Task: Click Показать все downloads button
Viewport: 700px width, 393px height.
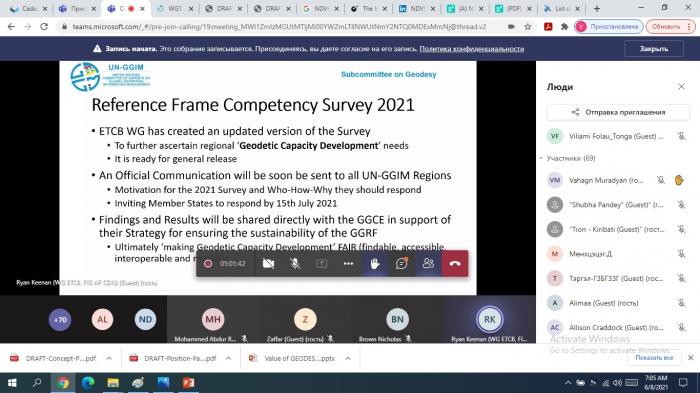Action: (654, 358)
